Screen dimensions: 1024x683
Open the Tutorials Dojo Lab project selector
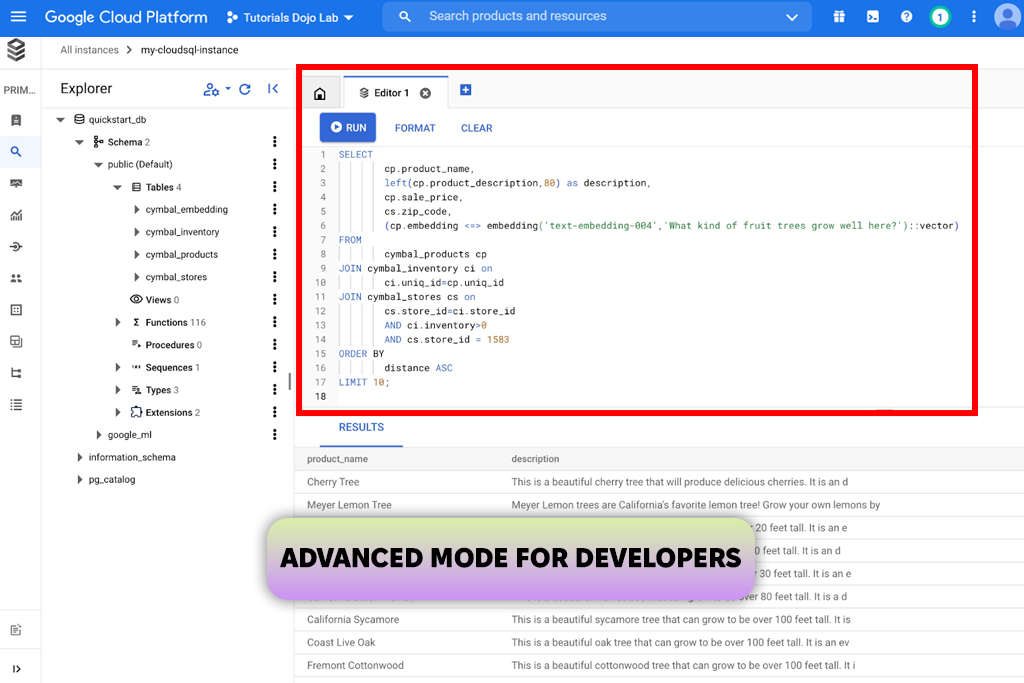(x=280, y=17)
